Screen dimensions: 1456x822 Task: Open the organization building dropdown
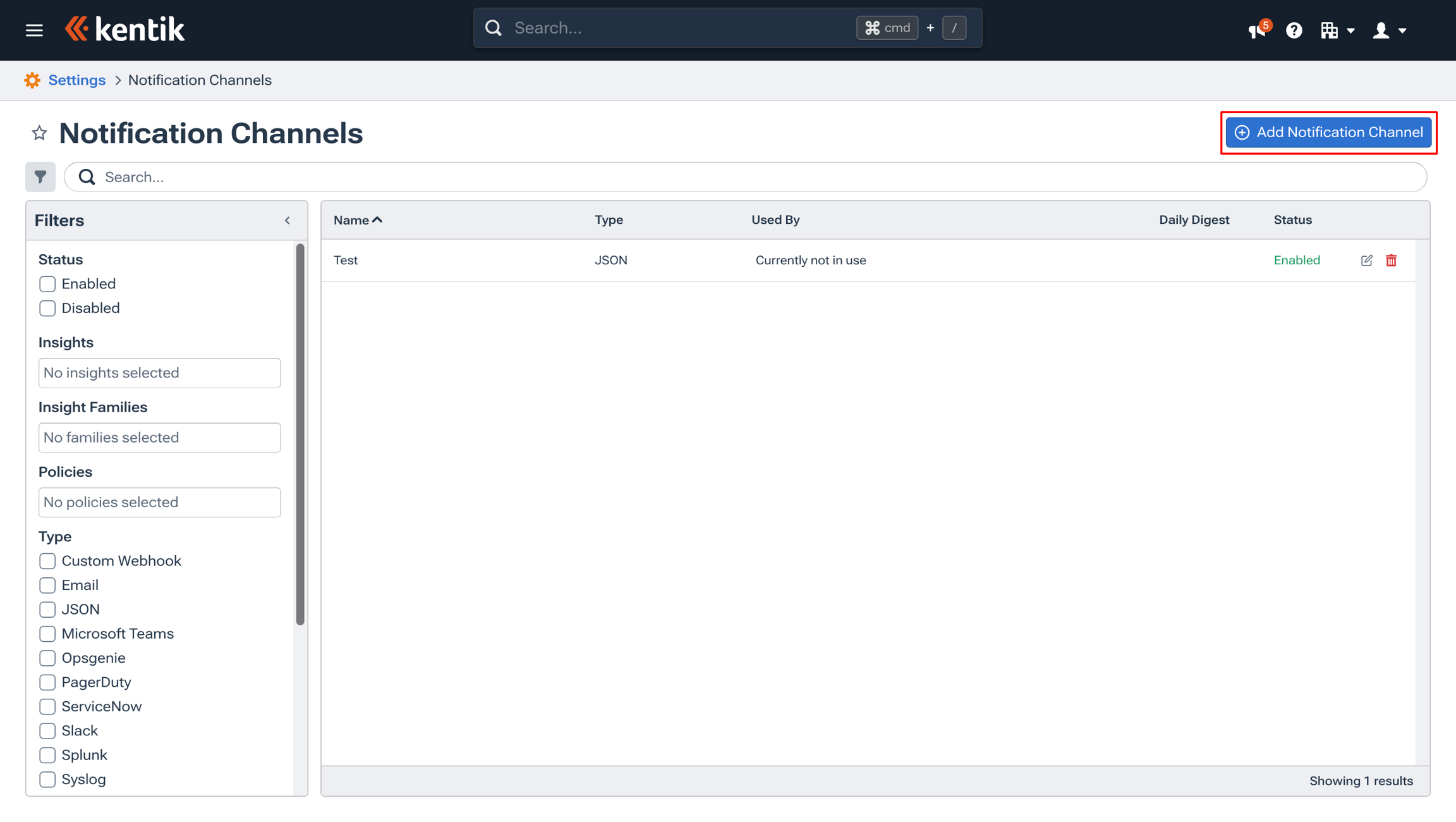[1337, 30]
